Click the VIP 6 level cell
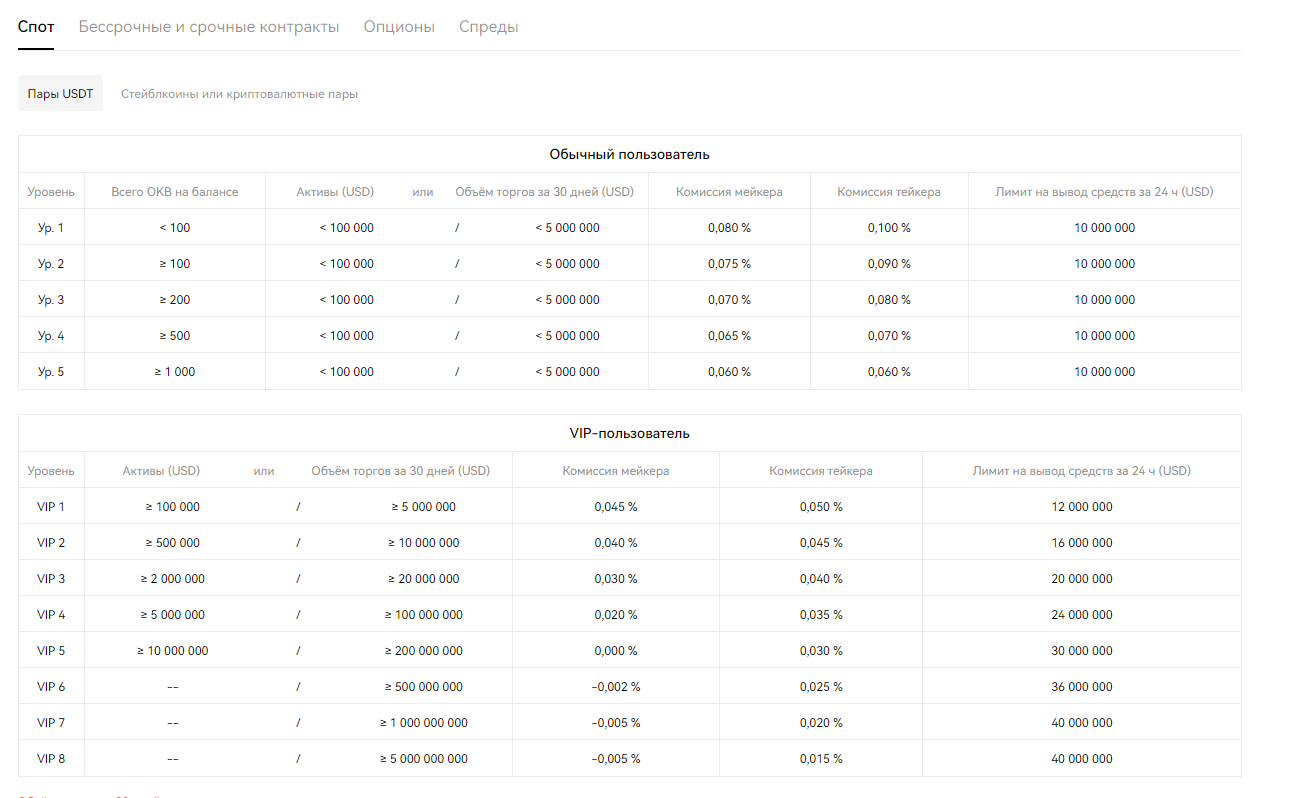Screen dimensions: 1292x798 click(51, 687)
